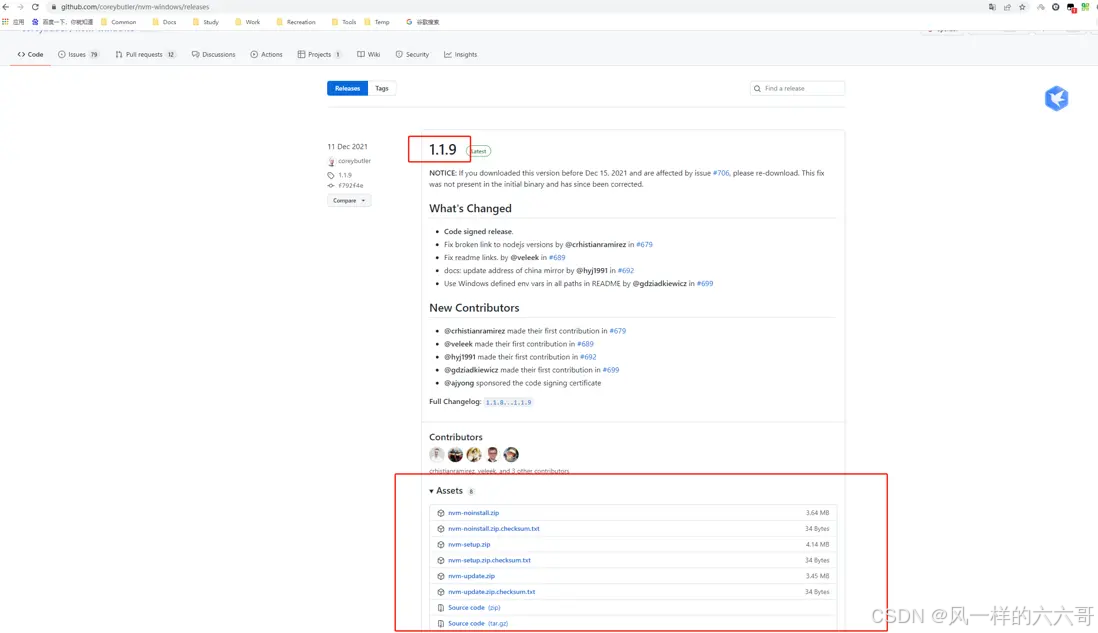
Task: Switch to the Tags view
Action: (382, 88)
